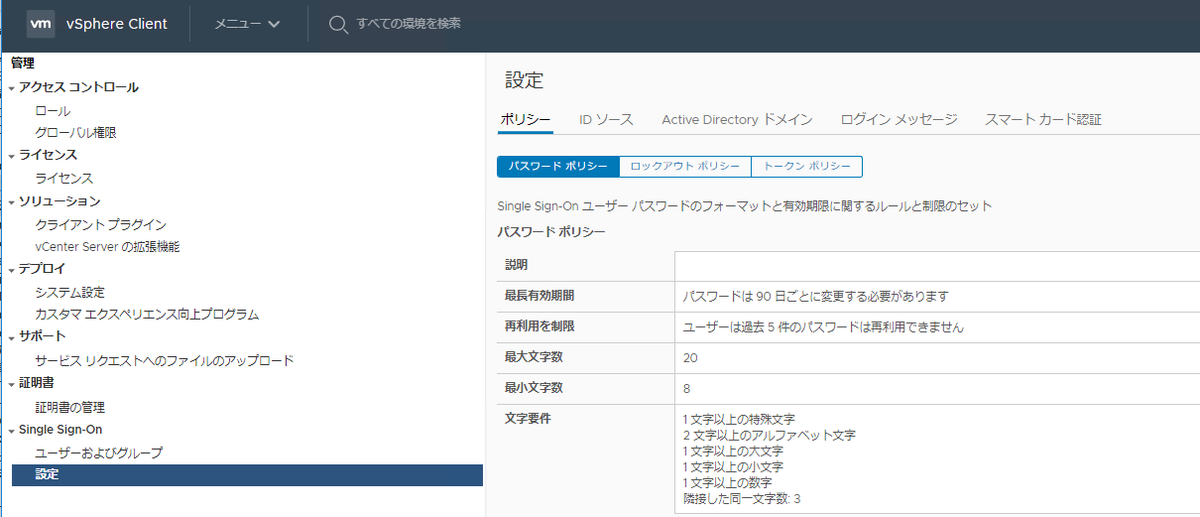Screen dimensions: 1200x517
Task: Click the 最長有効期間 row label
Action: point(540,296)
